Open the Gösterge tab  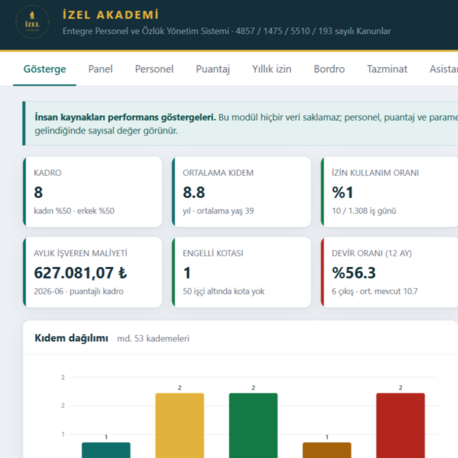(x=45, y=69)
